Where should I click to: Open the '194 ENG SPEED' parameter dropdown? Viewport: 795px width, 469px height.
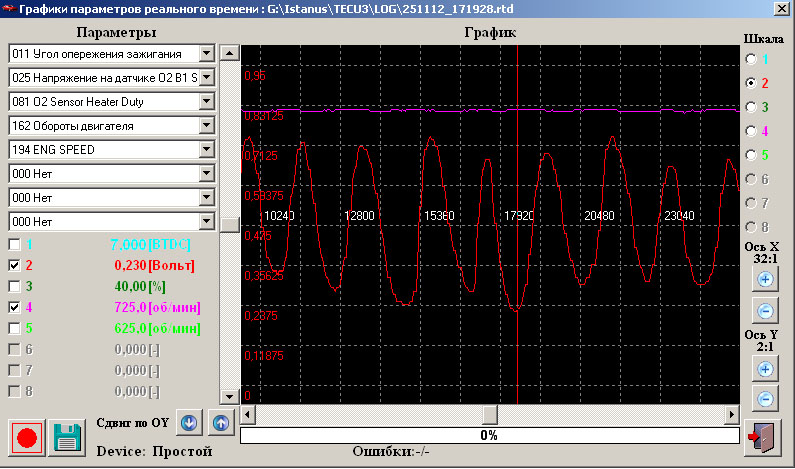point(207,149)
